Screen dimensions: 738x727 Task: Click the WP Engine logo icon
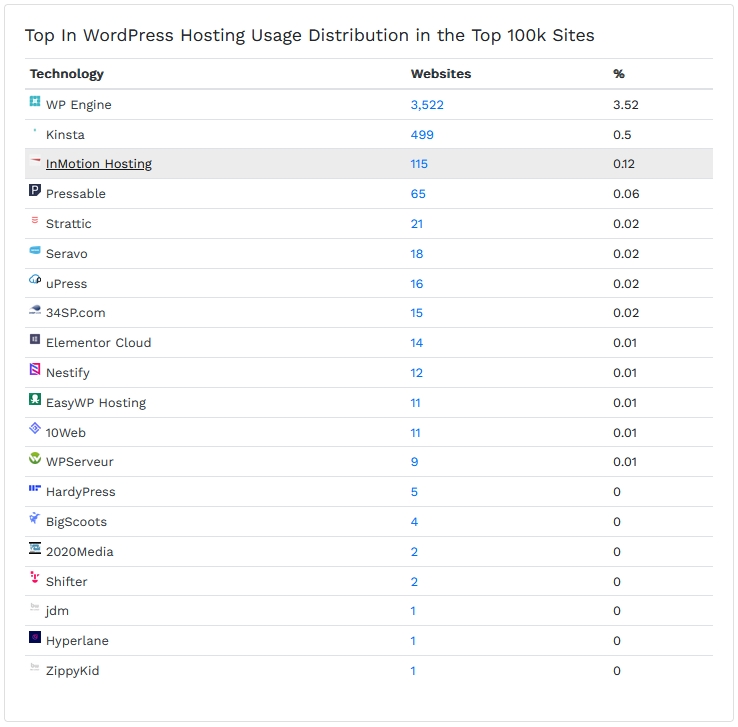[35, 102]
